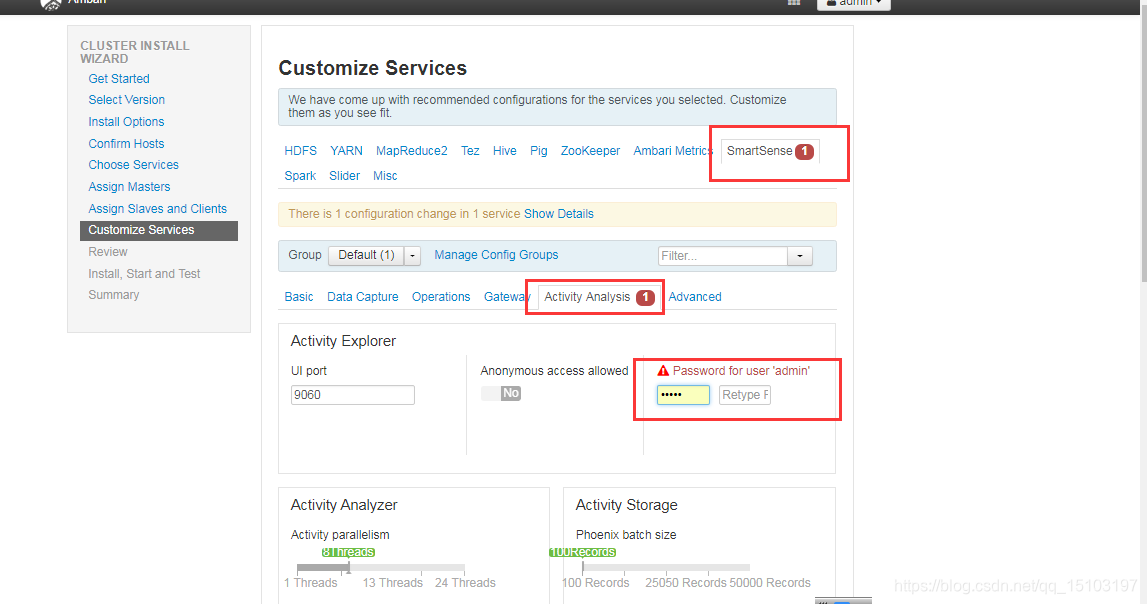Click the Summary step text
The height and width of the screenshot is (604, 1147).
tap(113, 295)
